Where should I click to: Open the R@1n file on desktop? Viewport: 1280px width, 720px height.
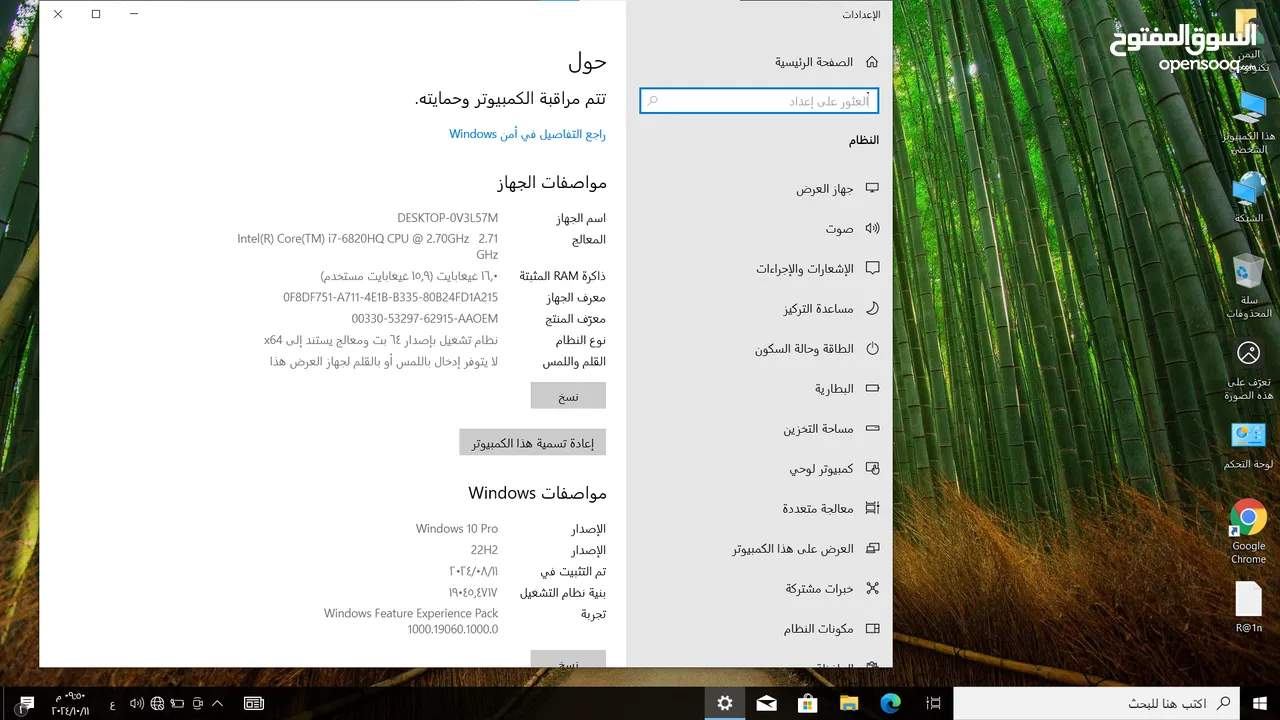(1248, 608)
